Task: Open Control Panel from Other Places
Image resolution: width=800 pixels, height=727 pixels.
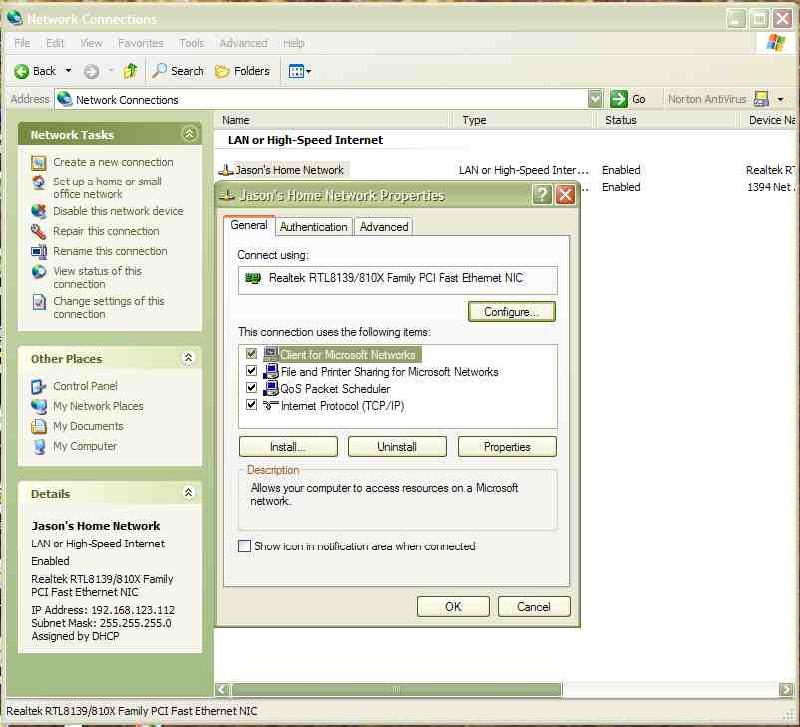Action: coord(85,386)
